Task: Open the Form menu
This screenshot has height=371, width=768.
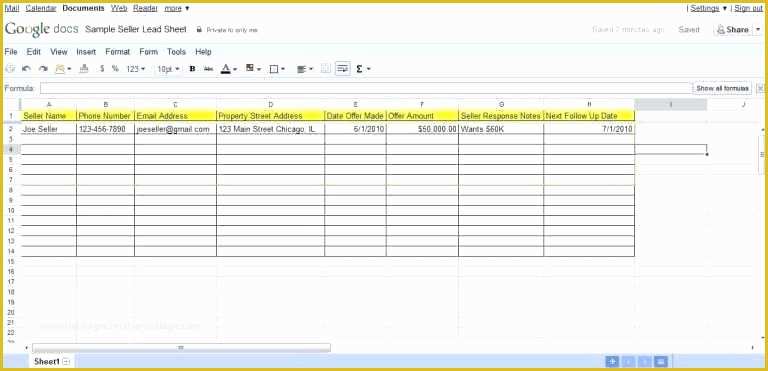Action: pos(148,51)
